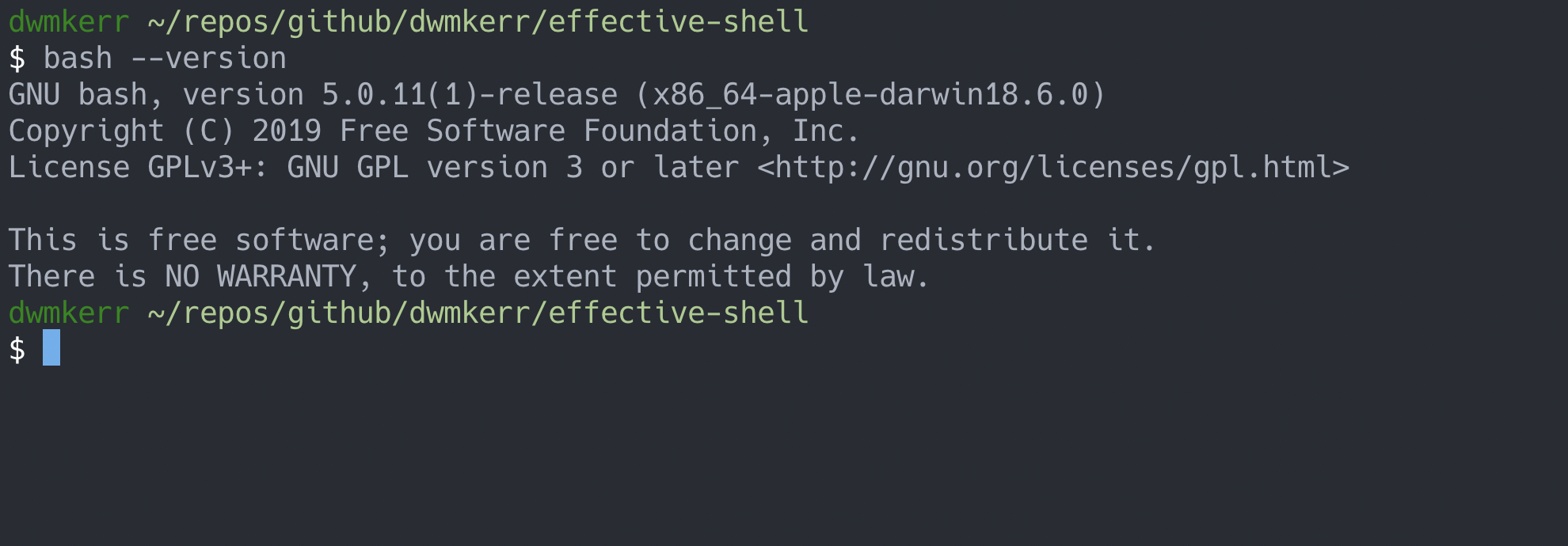Click the blue block cursor at prompt
The image size is (1568, 546).
coord(51,348)
